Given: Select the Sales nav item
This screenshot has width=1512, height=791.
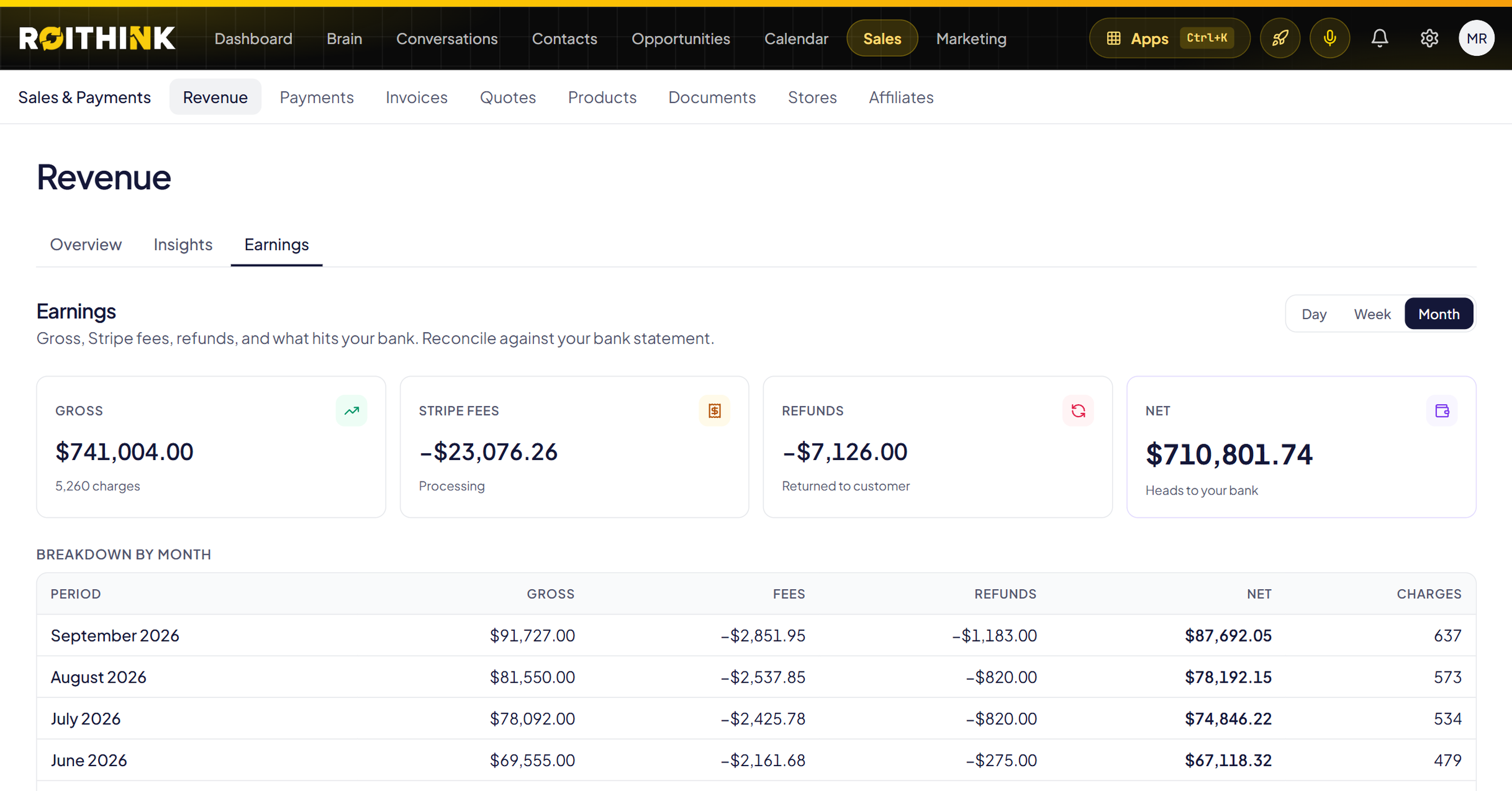Looking at the screenshot, I should pyautogui.click(x=881, y=39).
